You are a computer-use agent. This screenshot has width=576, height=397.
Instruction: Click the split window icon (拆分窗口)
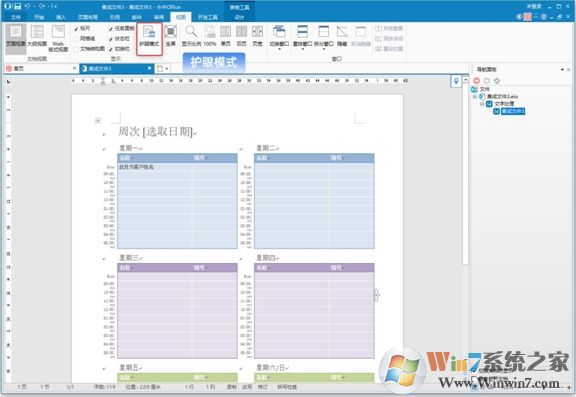point(324,32)
